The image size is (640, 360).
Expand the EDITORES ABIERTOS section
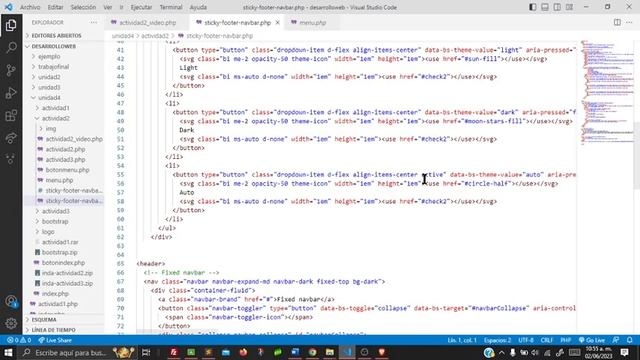[x=56, y=36]
